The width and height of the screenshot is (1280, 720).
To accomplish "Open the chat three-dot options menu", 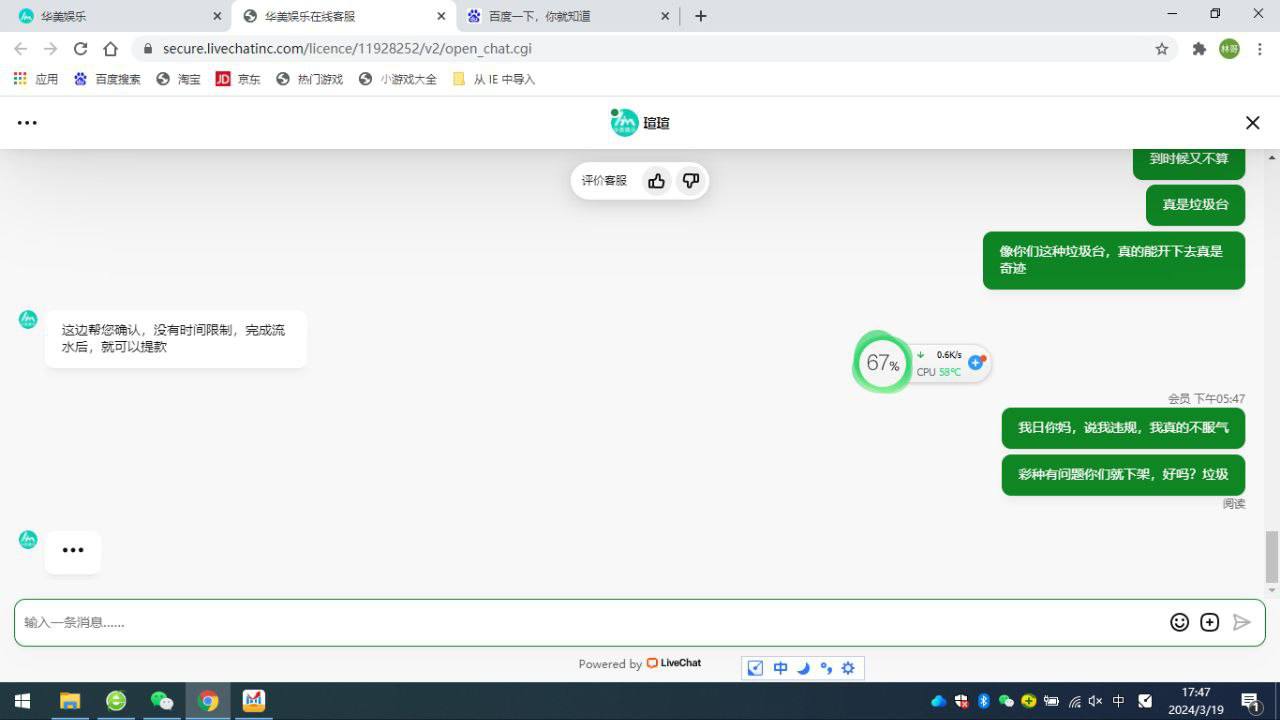I will click(x=27, y=123).
